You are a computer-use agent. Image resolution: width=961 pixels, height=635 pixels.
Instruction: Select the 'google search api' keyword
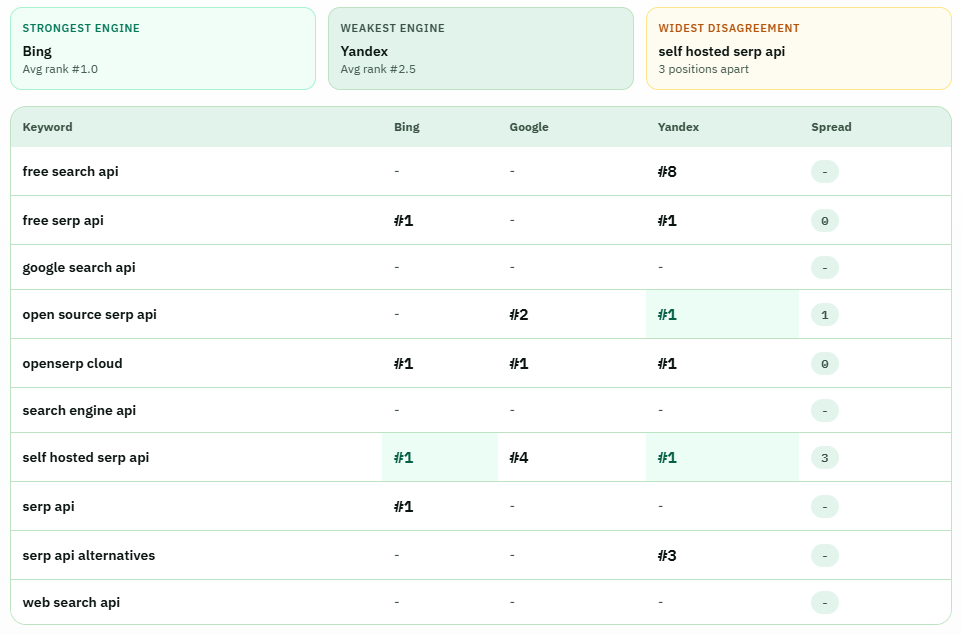click(x=79, y=268)
